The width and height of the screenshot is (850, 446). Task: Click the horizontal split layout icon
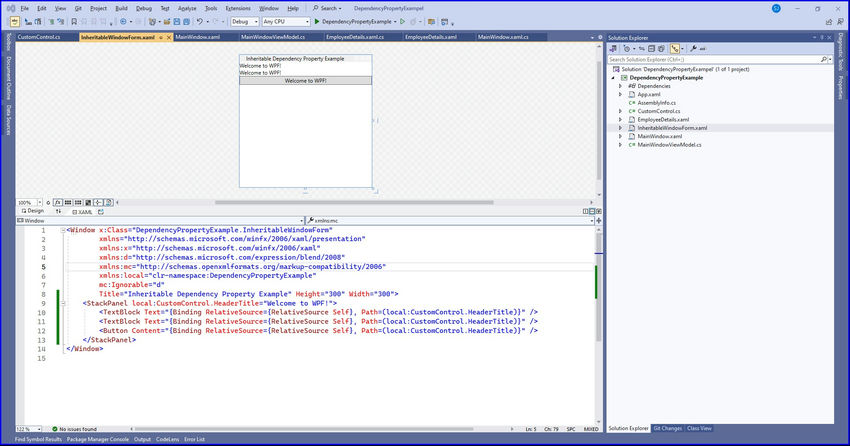click(x=592, y=211)
